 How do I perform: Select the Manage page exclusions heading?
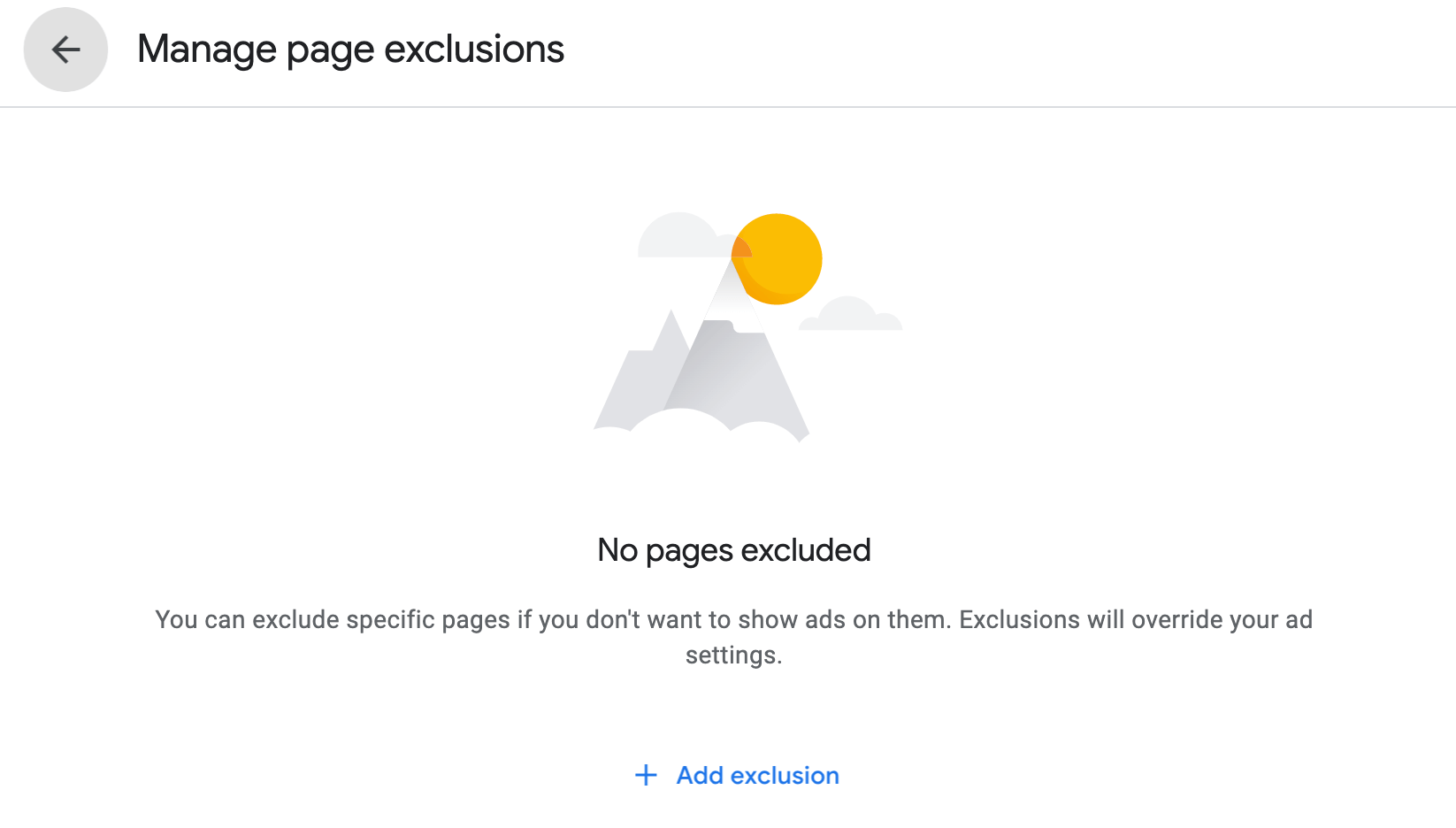(350, 49)
